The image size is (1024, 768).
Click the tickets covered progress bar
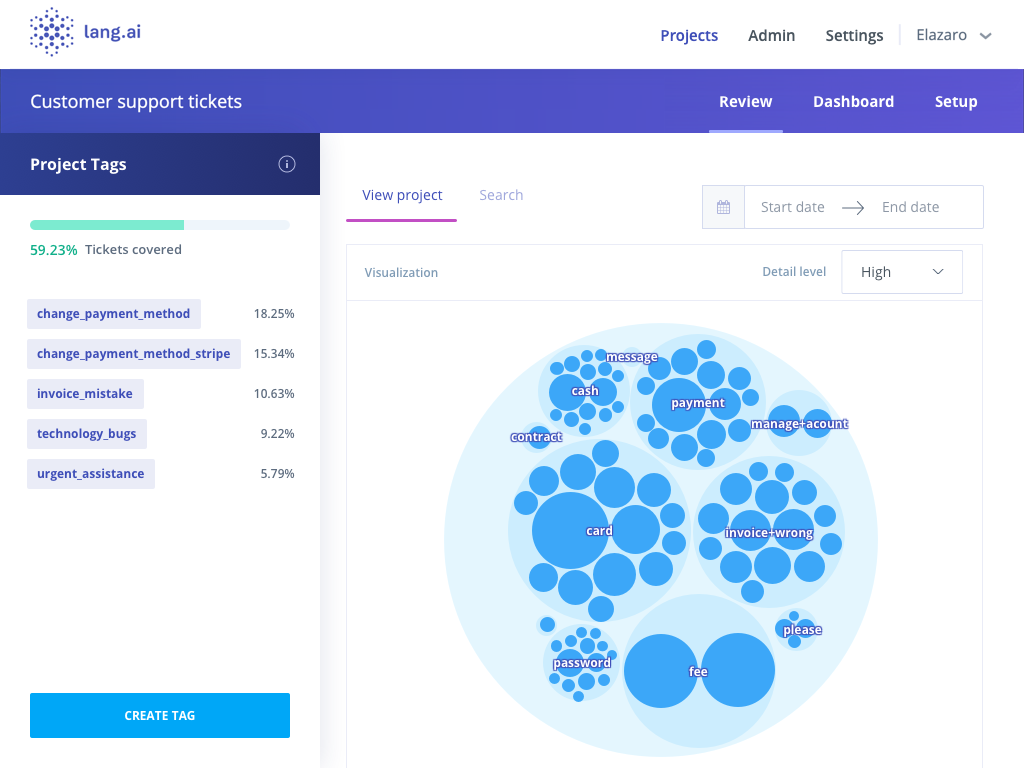click(160, 225)
